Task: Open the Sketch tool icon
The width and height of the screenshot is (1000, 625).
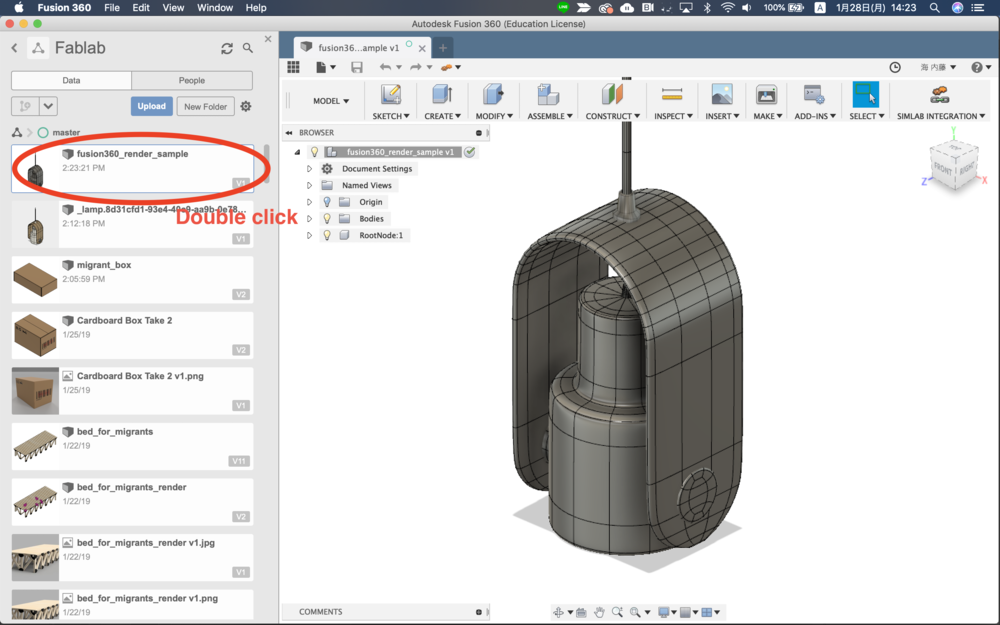Action: [x=391, y=95]
